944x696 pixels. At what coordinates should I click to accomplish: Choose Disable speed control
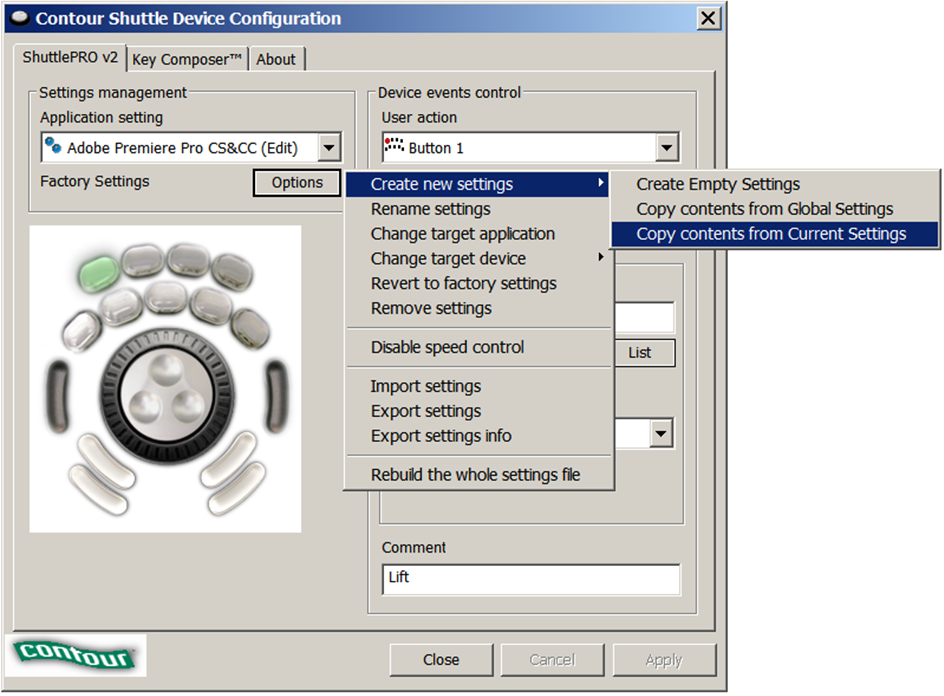pos(447,347)
